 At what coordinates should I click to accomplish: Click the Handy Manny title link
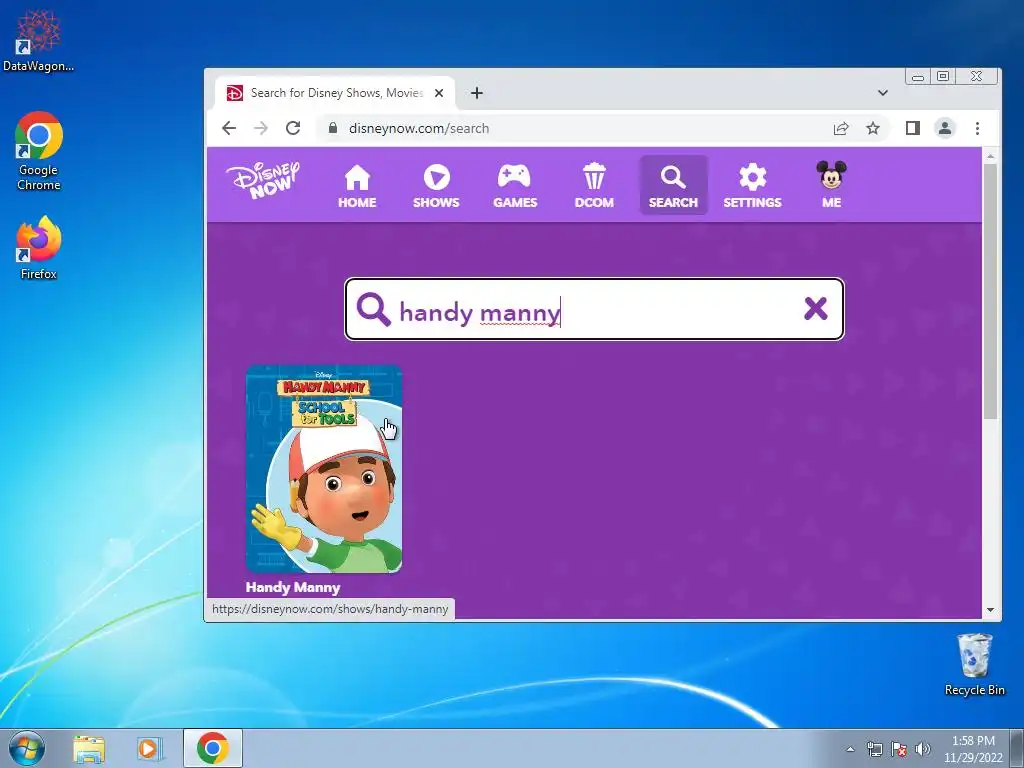tap(293, 587)
